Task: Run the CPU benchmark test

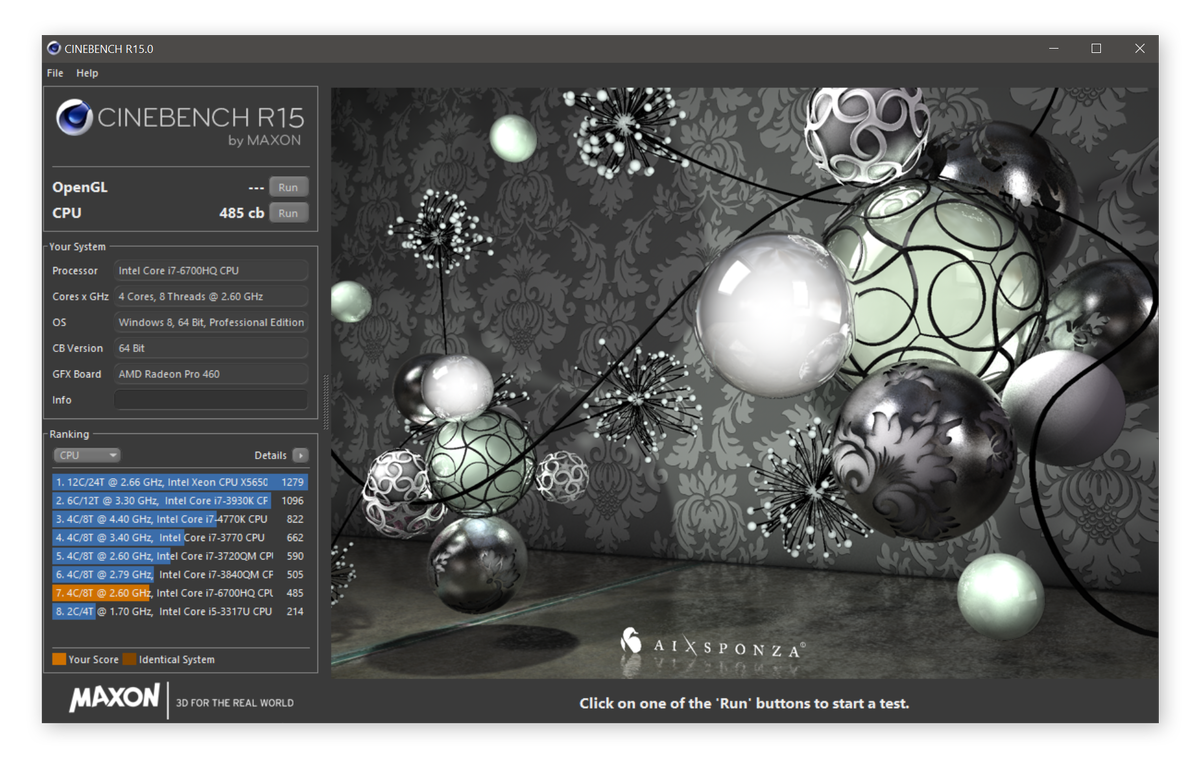Action: click(x=288, y=213)
